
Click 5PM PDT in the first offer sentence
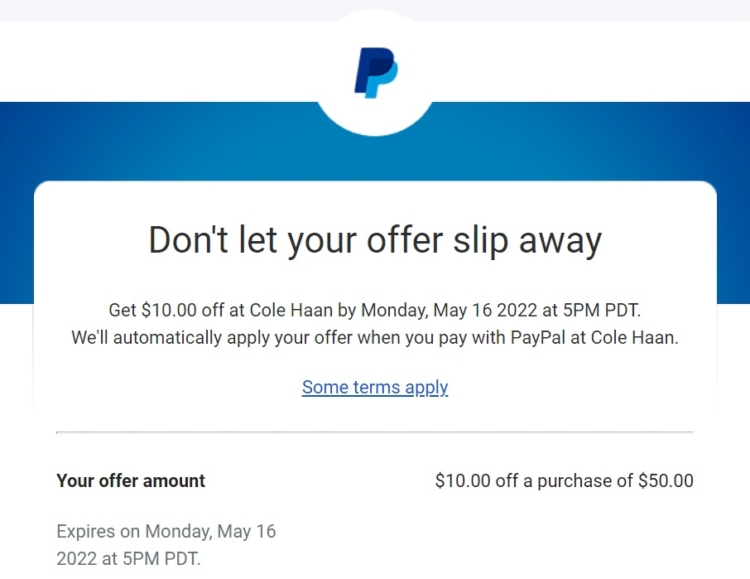point(601,310)
